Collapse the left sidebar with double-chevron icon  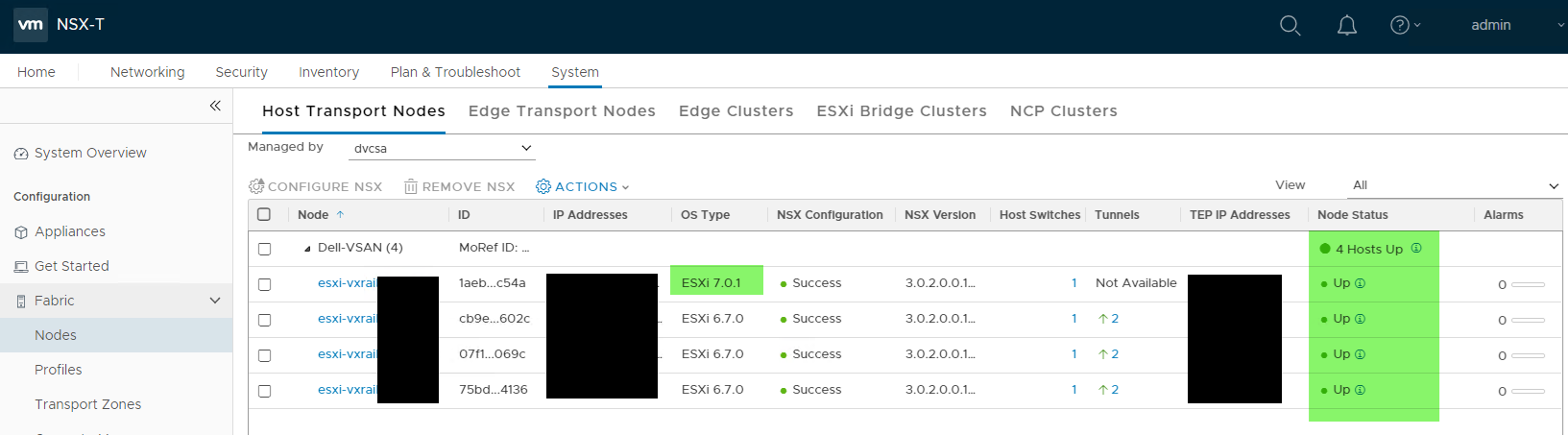tap(215, 106)
